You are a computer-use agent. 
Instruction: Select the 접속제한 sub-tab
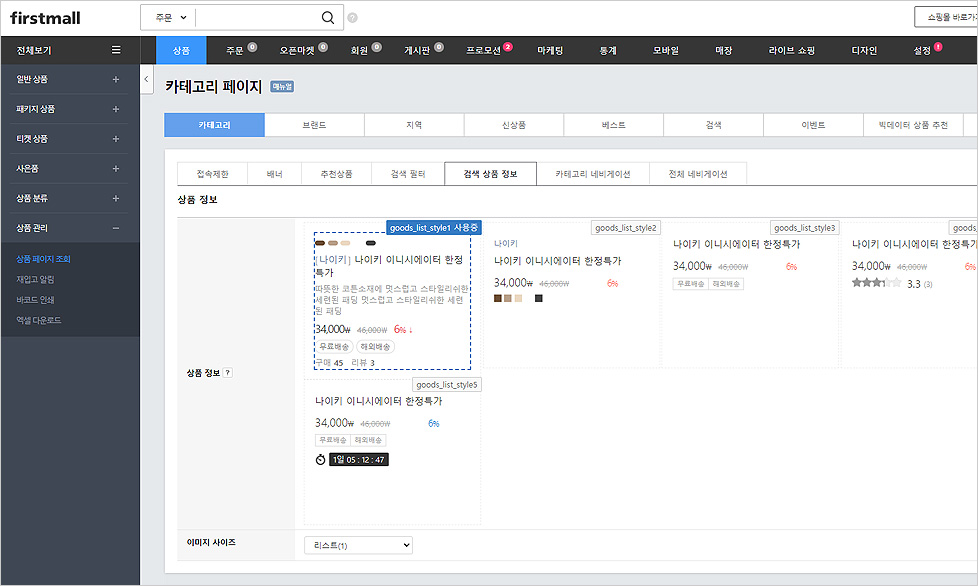pyautogui.click(x=213, y=174)
